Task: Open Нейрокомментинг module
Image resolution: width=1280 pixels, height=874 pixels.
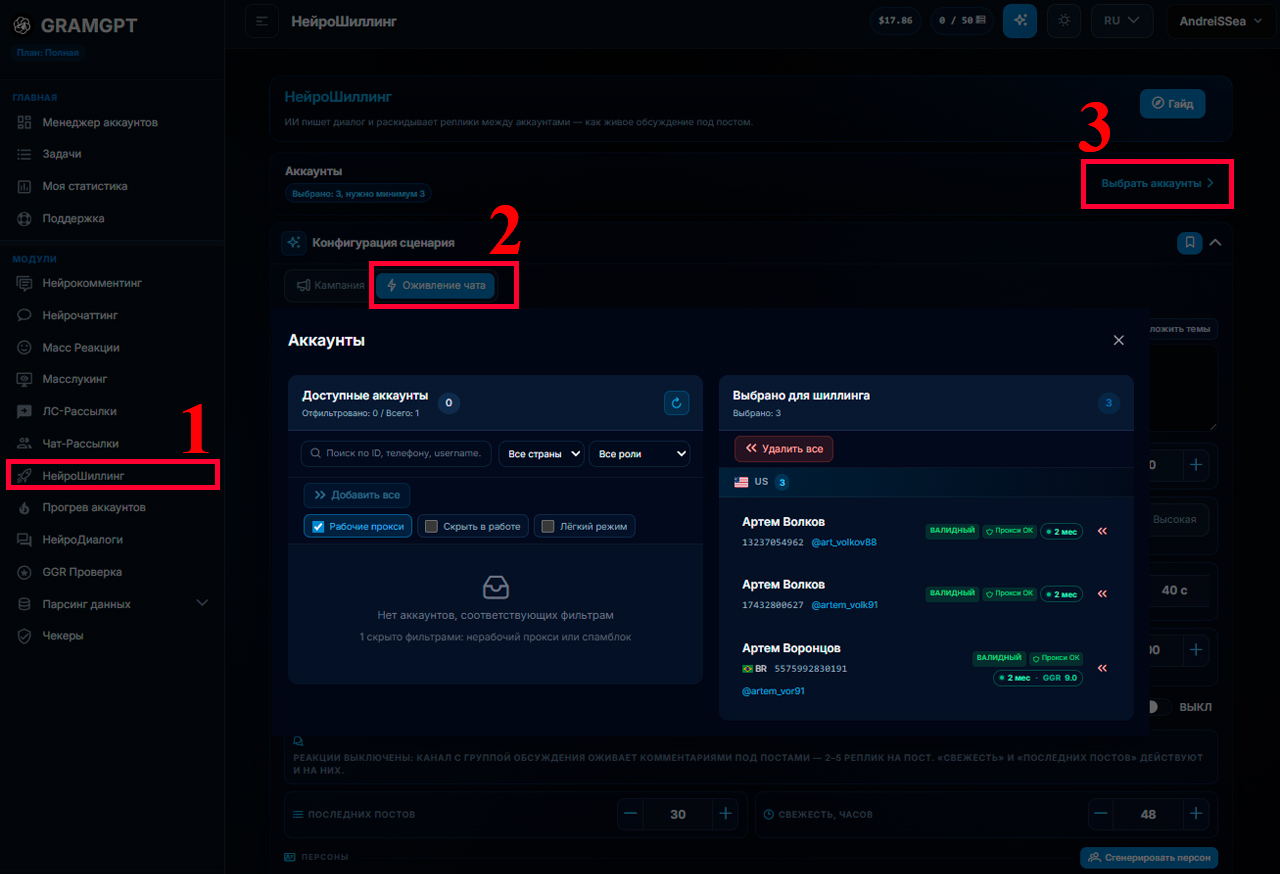Action: 92,283
